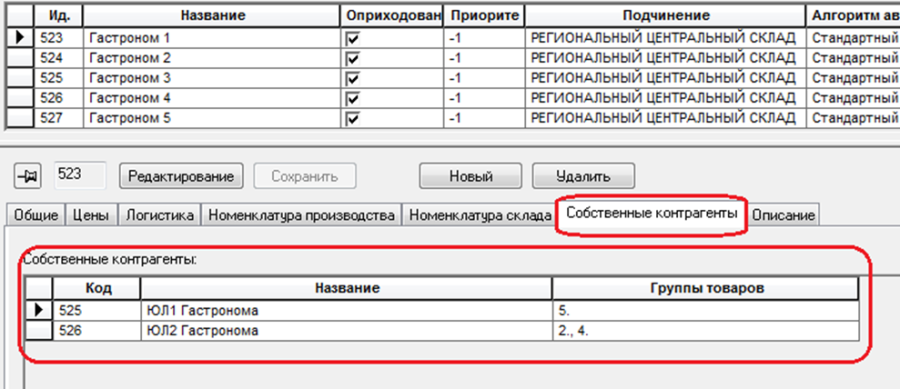Toggle the checkbox in the Гастроном 5 row
Image resolution: width=900 pixels, height=389 pixels.
coord(354,119)
